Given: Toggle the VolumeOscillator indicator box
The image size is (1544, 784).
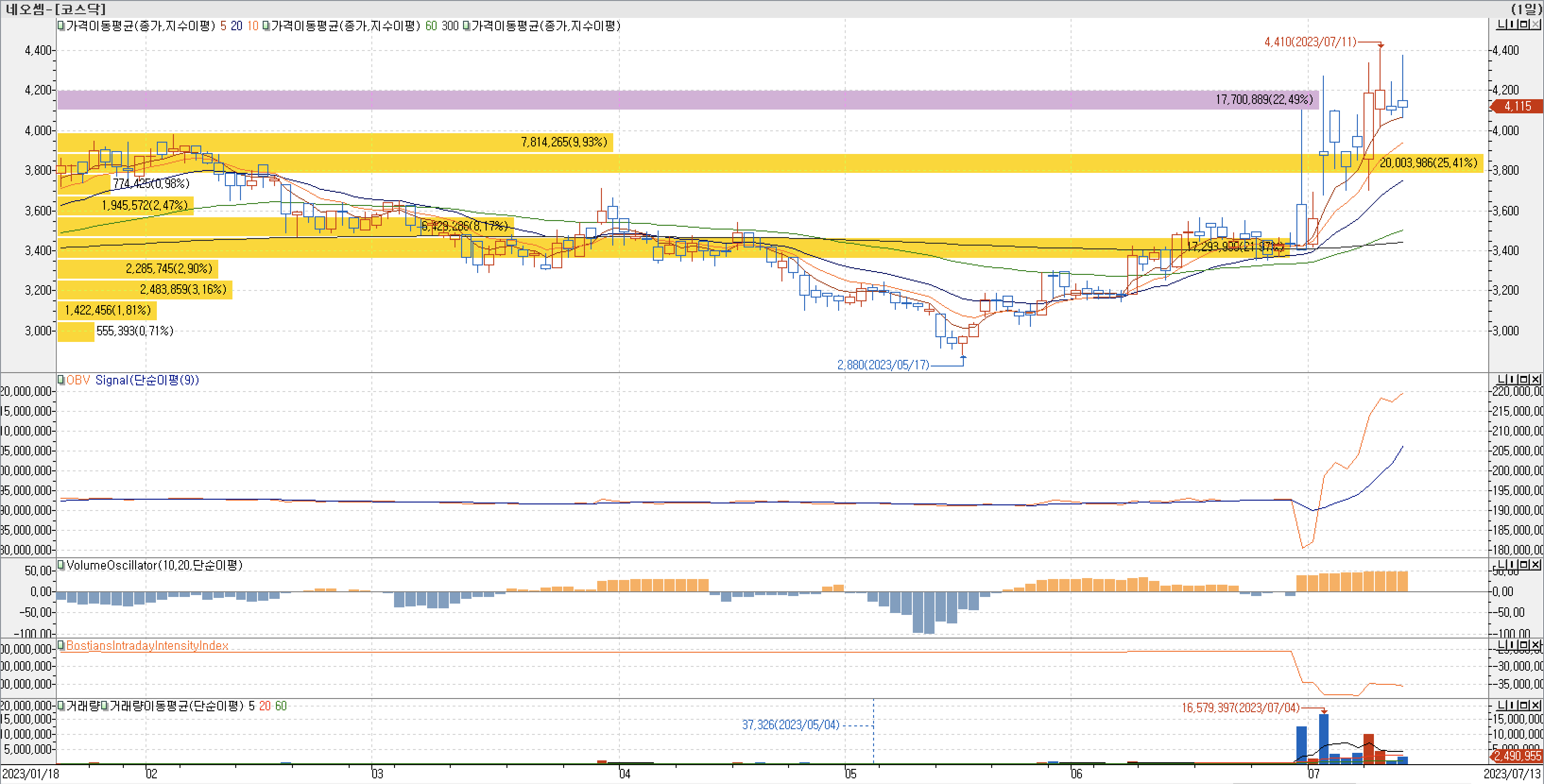Looking at the screenshot, I should pos(61,565).
